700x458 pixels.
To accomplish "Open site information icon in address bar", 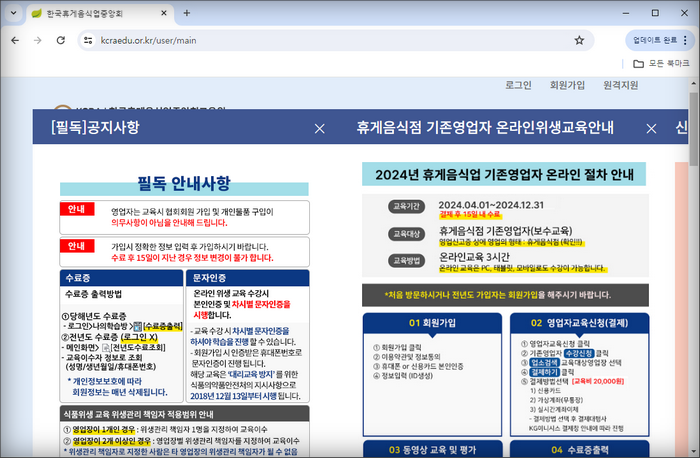I will (x=88, y=40).
